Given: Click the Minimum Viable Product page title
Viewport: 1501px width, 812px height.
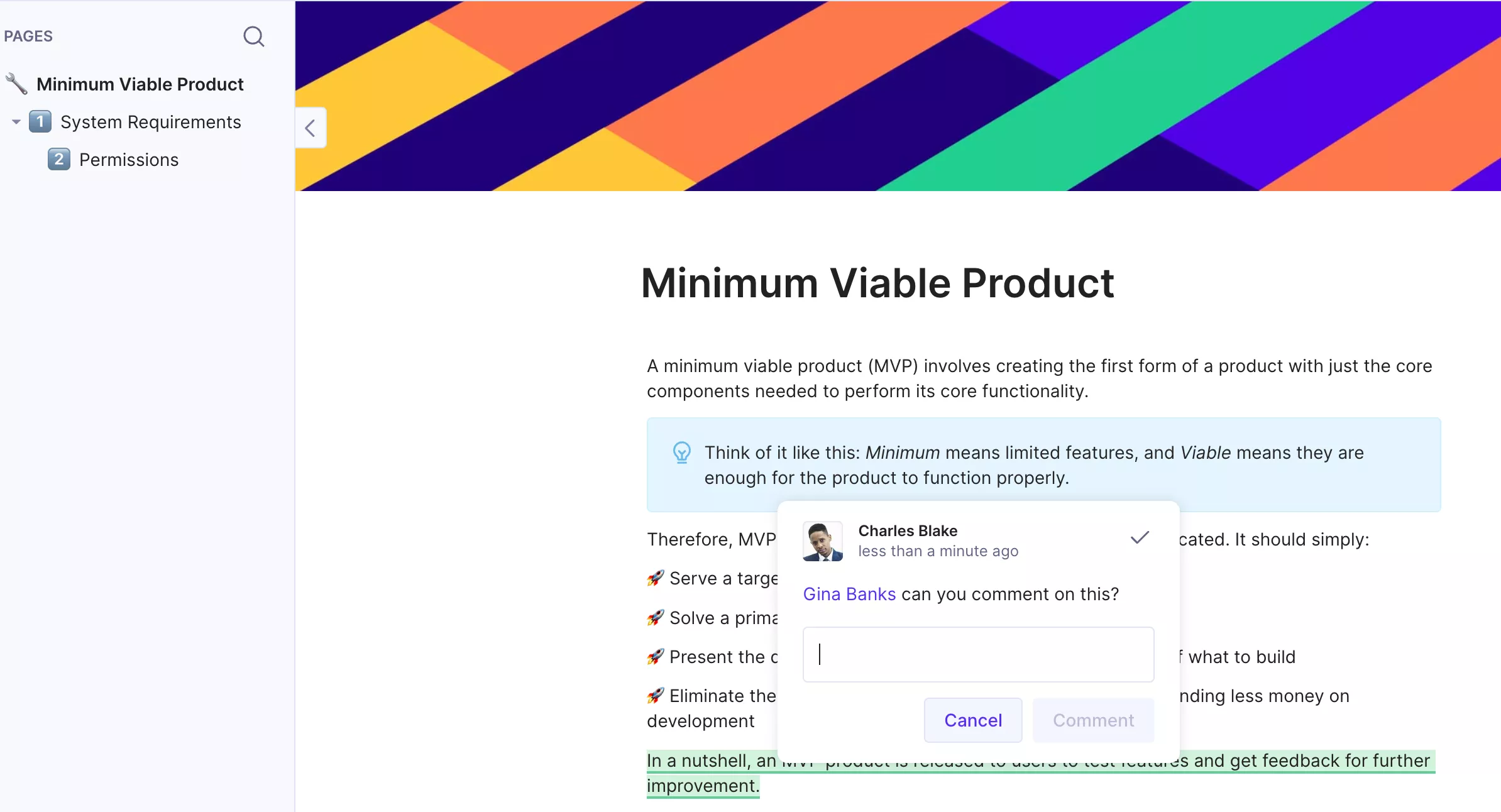Looking at the screenshot, I should click(877, 283).
